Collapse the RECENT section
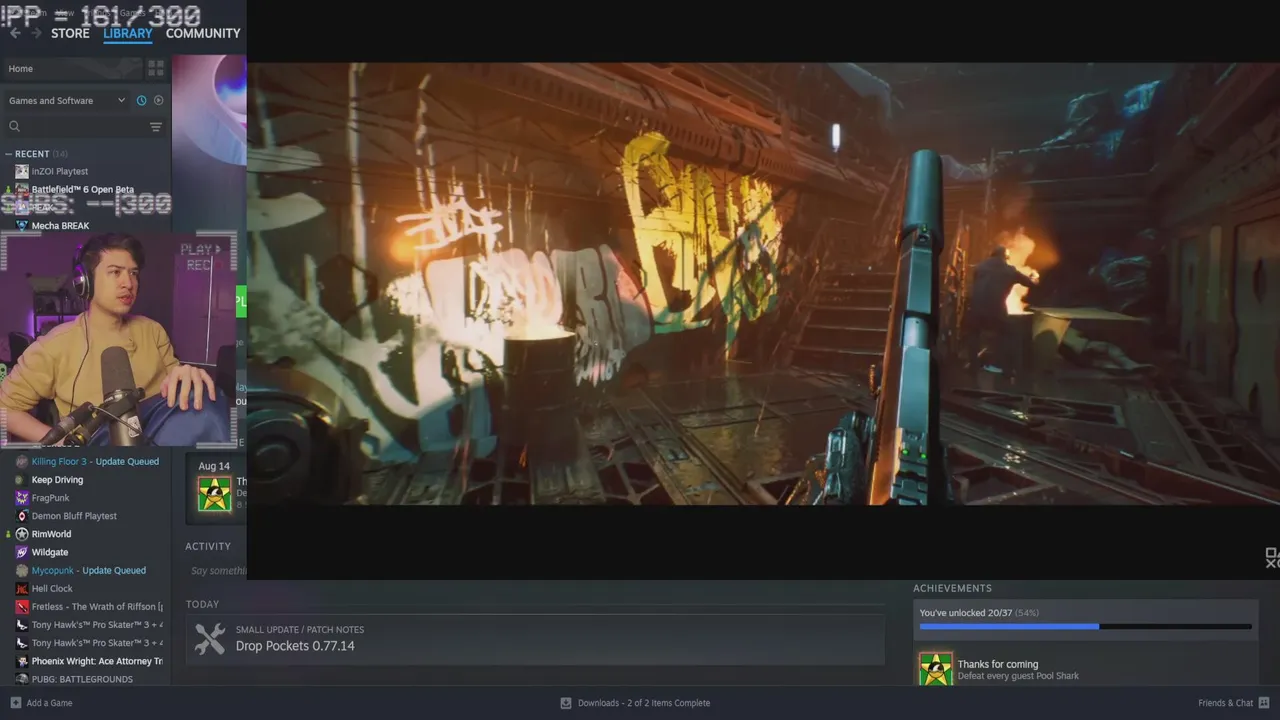The height and width of the screenshot is (720, 1280). (x=8, y=154)
